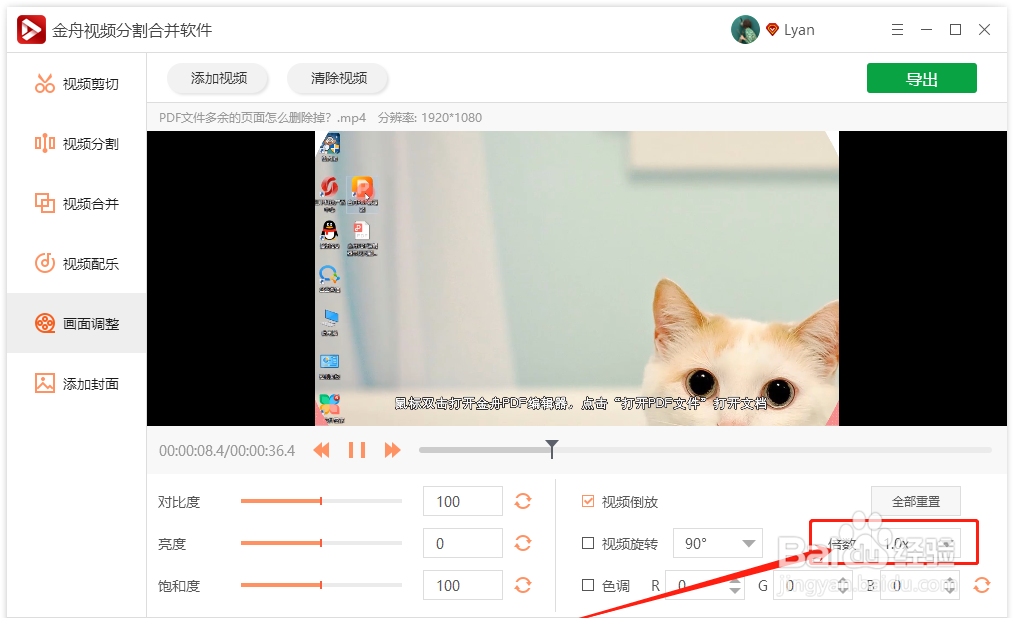The width and height of the screenshot is (1014, 619).
Task: Click the 00:00:08.4/00:00:36.4 timestamp
Action: [x=227, y=451]
